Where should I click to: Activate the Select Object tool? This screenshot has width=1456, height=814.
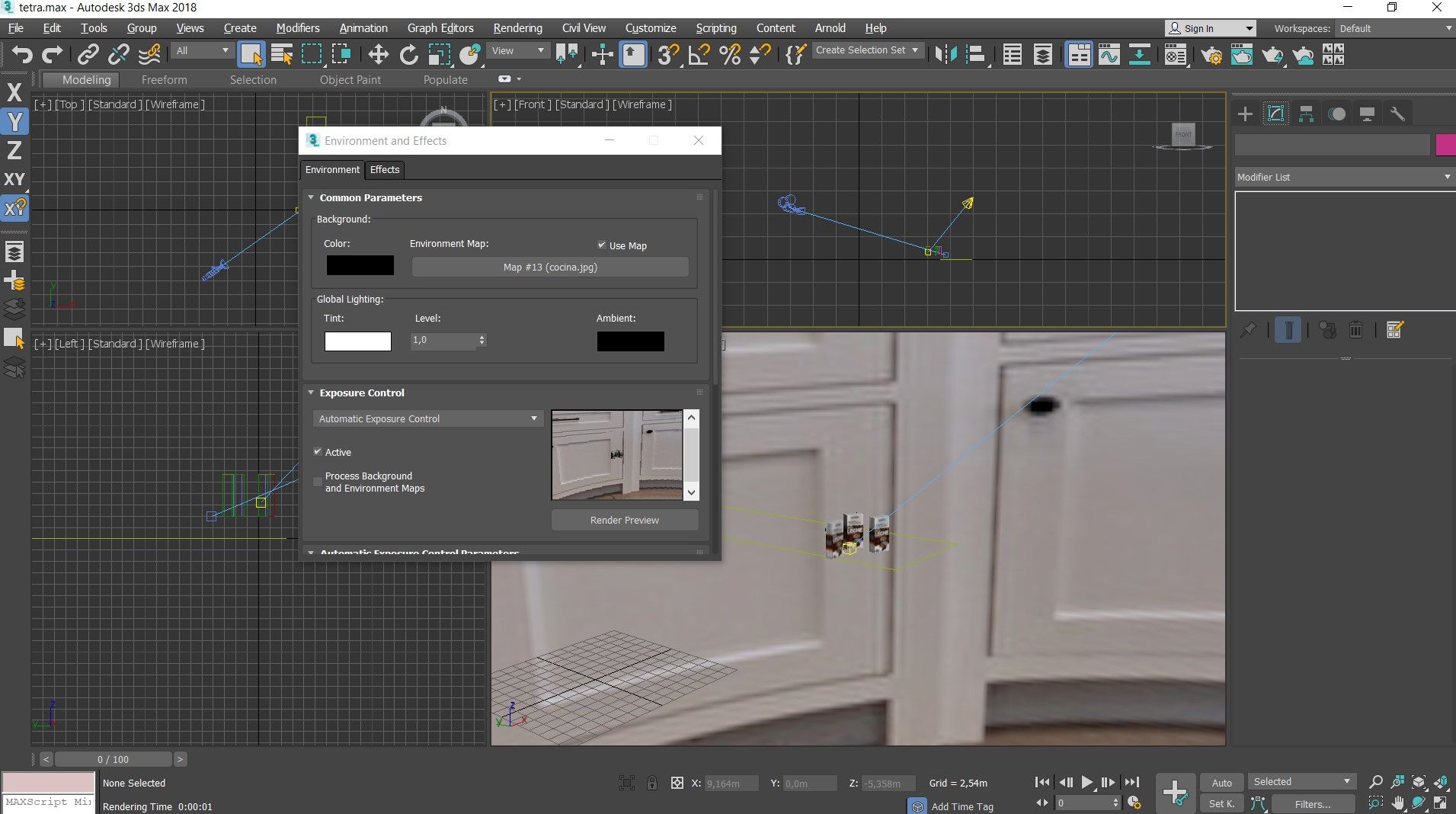[x=251, y=54]
